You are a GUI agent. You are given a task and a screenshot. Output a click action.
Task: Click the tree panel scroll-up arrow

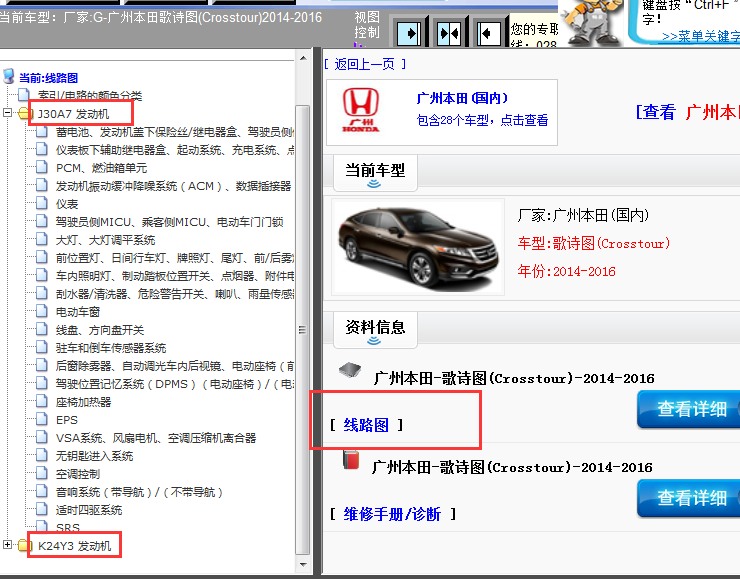[303, 58]
